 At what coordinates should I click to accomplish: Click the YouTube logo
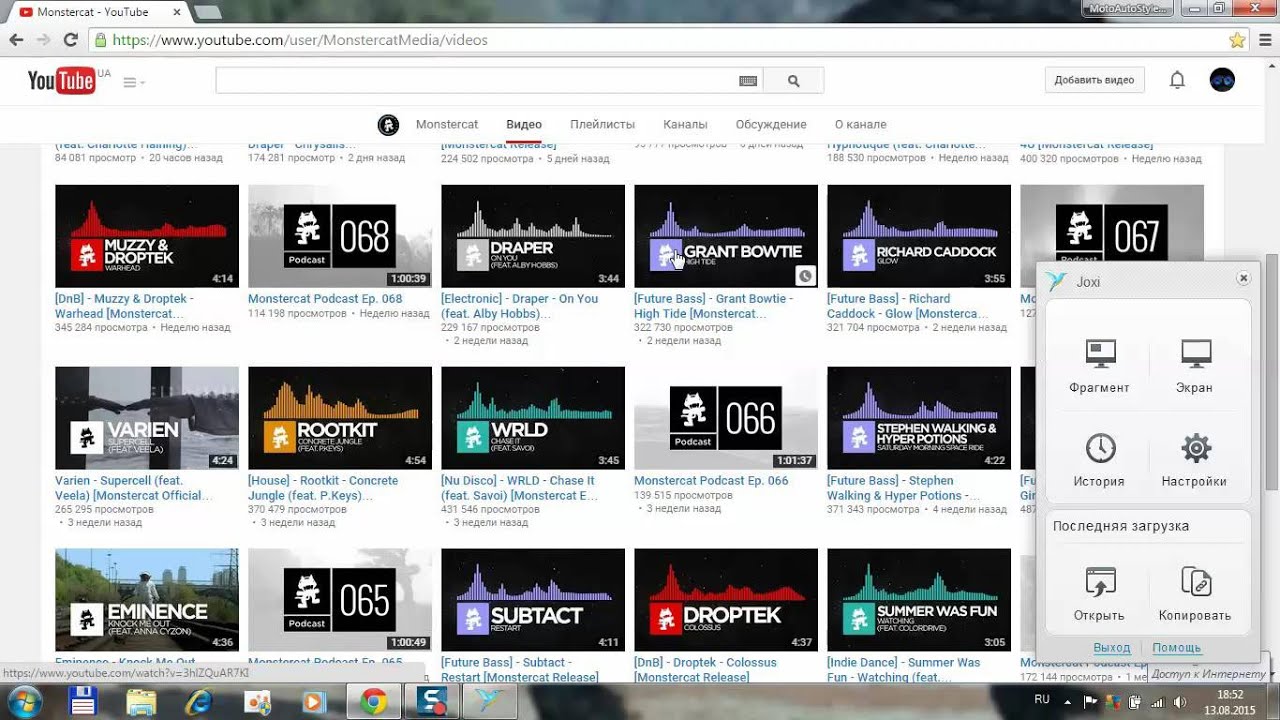pyautogui.click(x=61, y=81)
